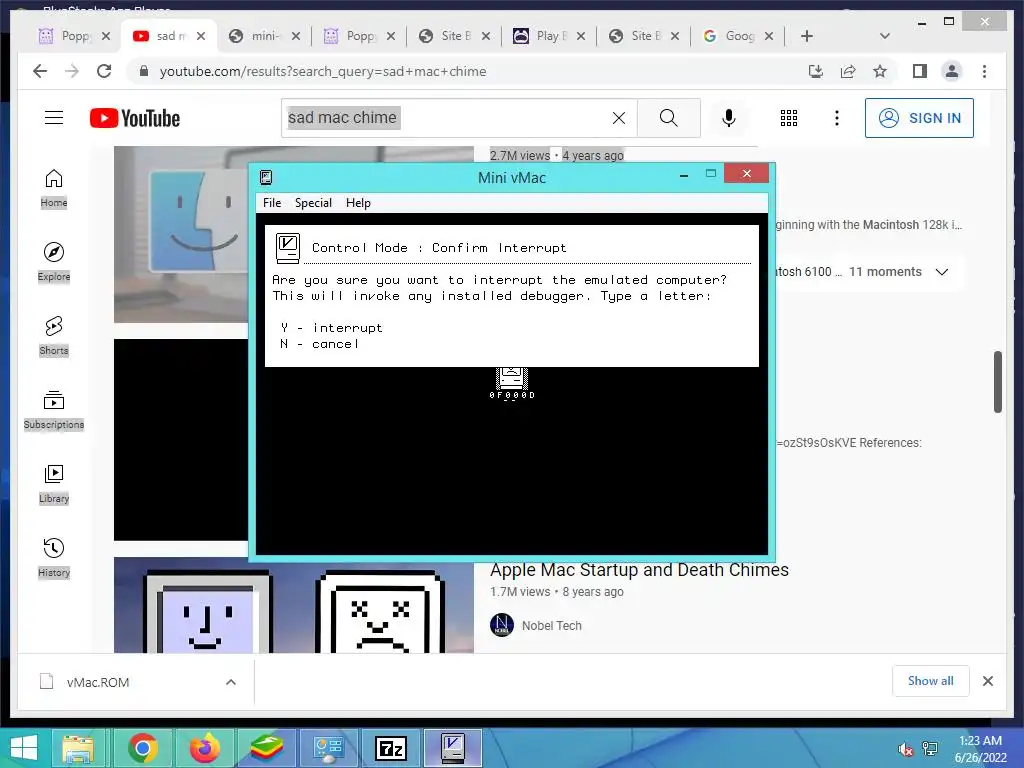Open the YouTube apps grid icon
Screen dimensions: 1024x768
tap(789, 118)
